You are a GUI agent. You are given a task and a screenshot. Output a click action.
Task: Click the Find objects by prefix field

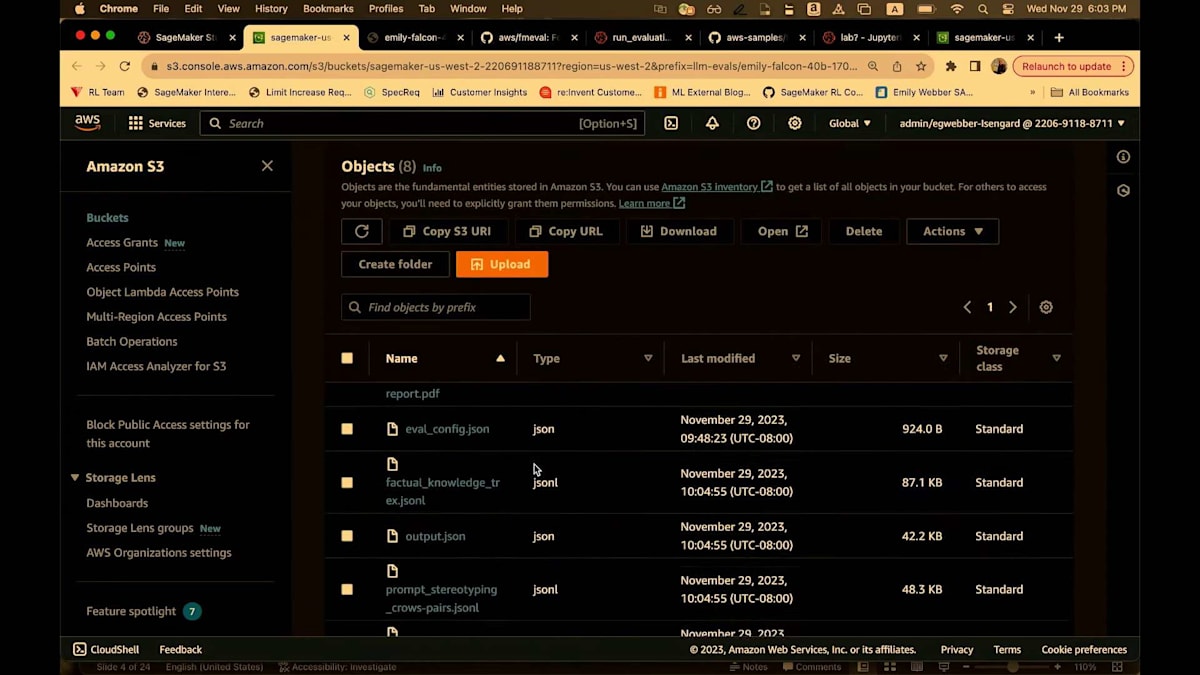pyautogui.click(x=436, y=307)
